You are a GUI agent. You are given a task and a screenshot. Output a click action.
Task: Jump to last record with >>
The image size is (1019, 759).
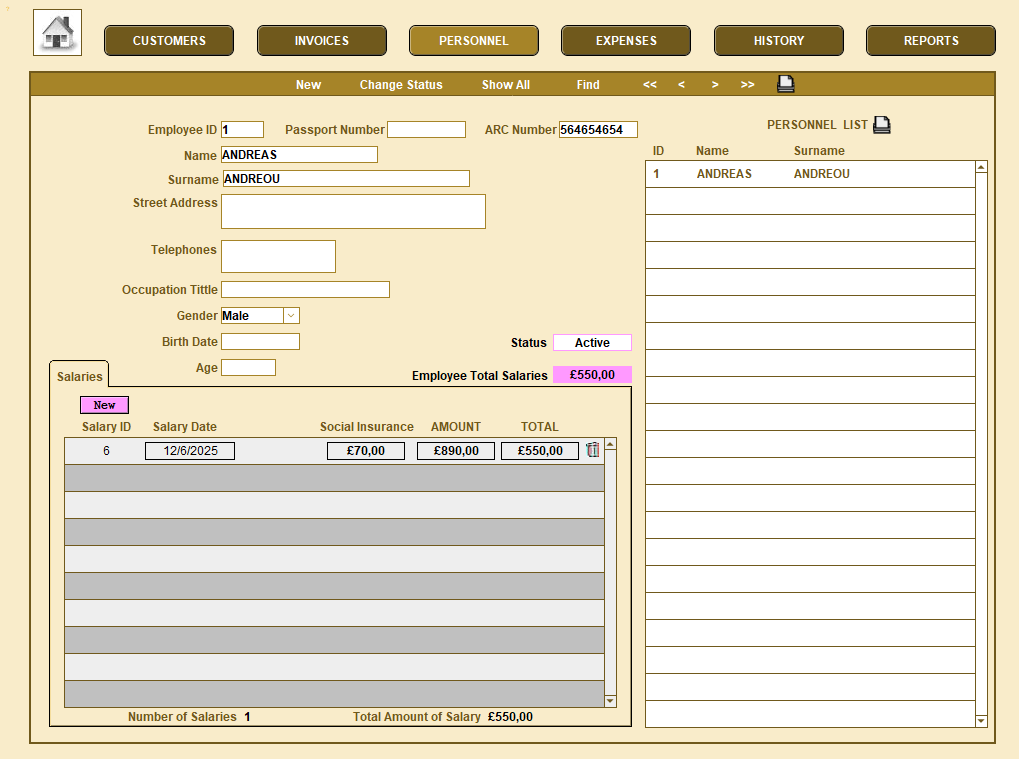click(747, 84)
